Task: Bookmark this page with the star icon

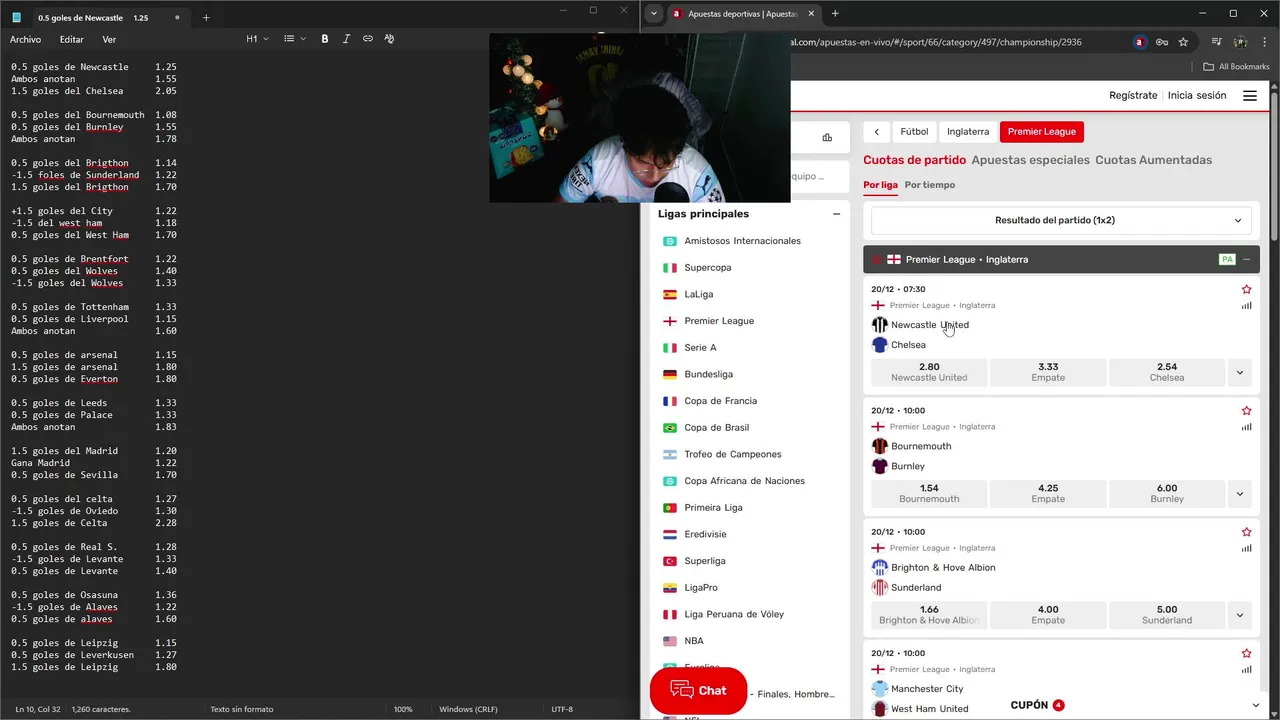Action: point(1183,42)
